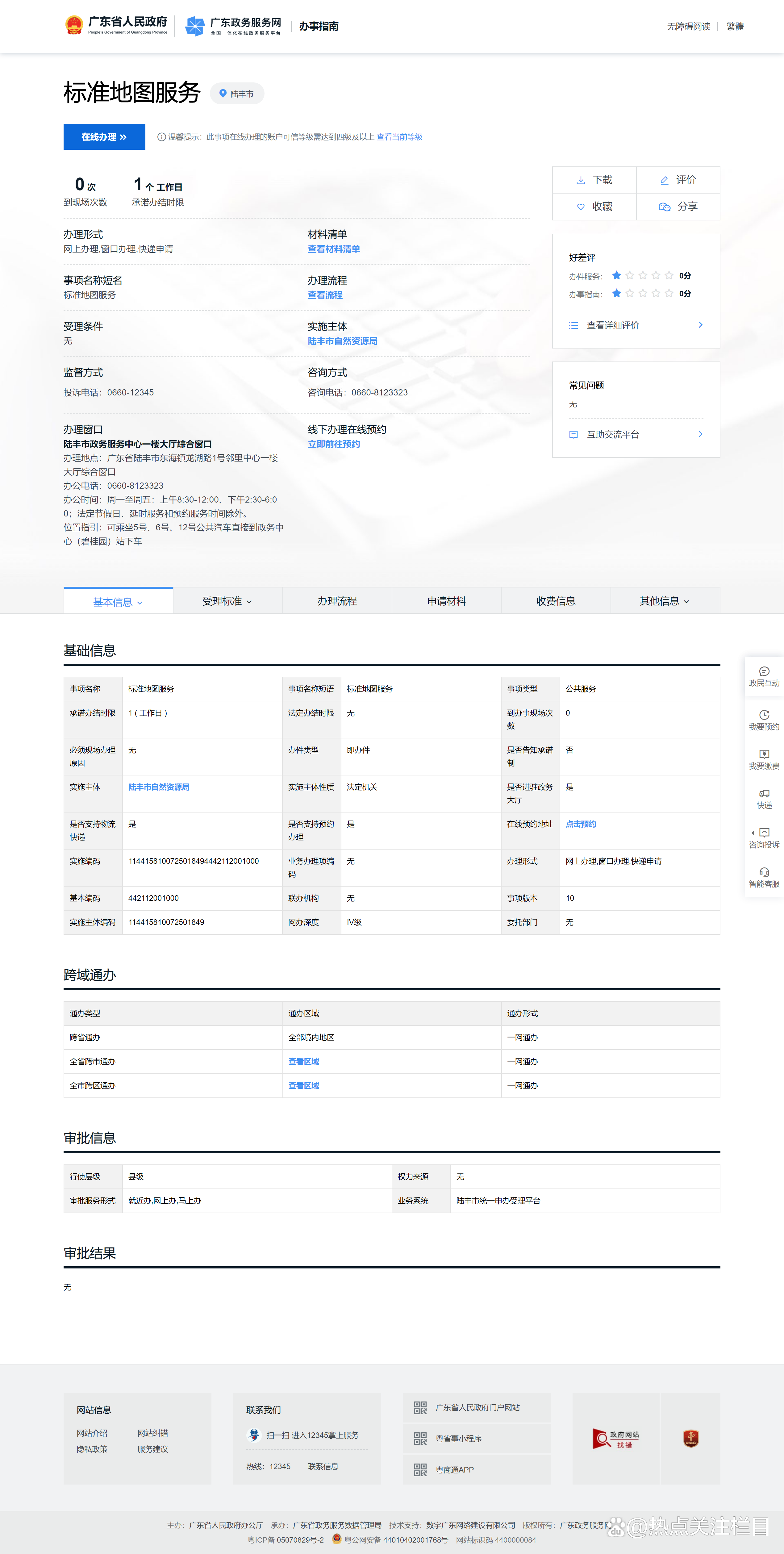This screenshot has height=1554, width=784.
Task: Click the 收藏 heart icon
Action: click(581, 206)
